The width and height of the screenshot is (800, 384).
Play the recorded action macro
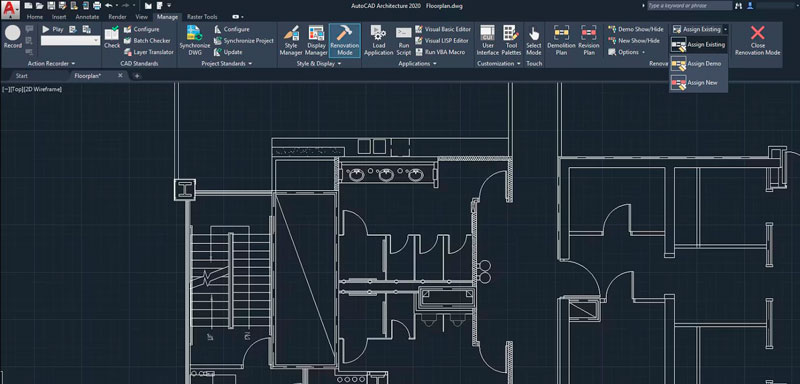(53, 29)
